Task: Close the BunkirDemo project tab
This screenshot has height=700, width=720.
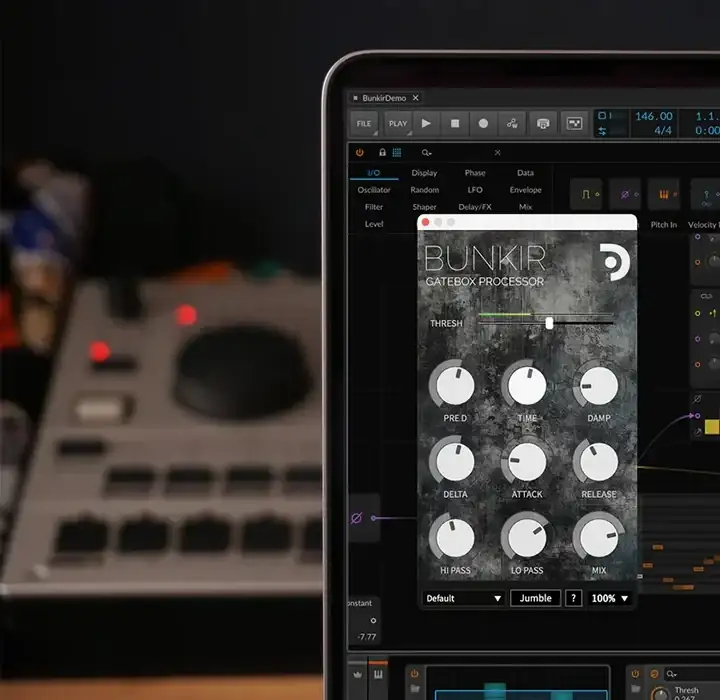Action: coord(416,98)
